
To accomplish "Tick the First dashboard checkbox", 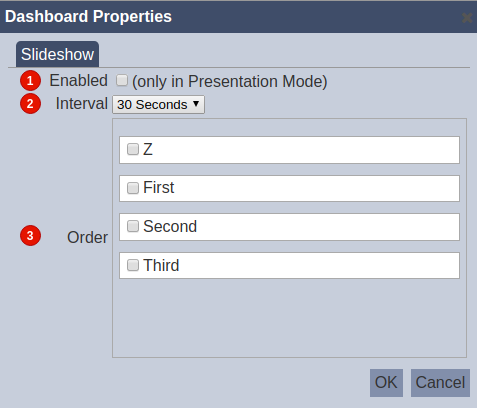I will 133,188.
